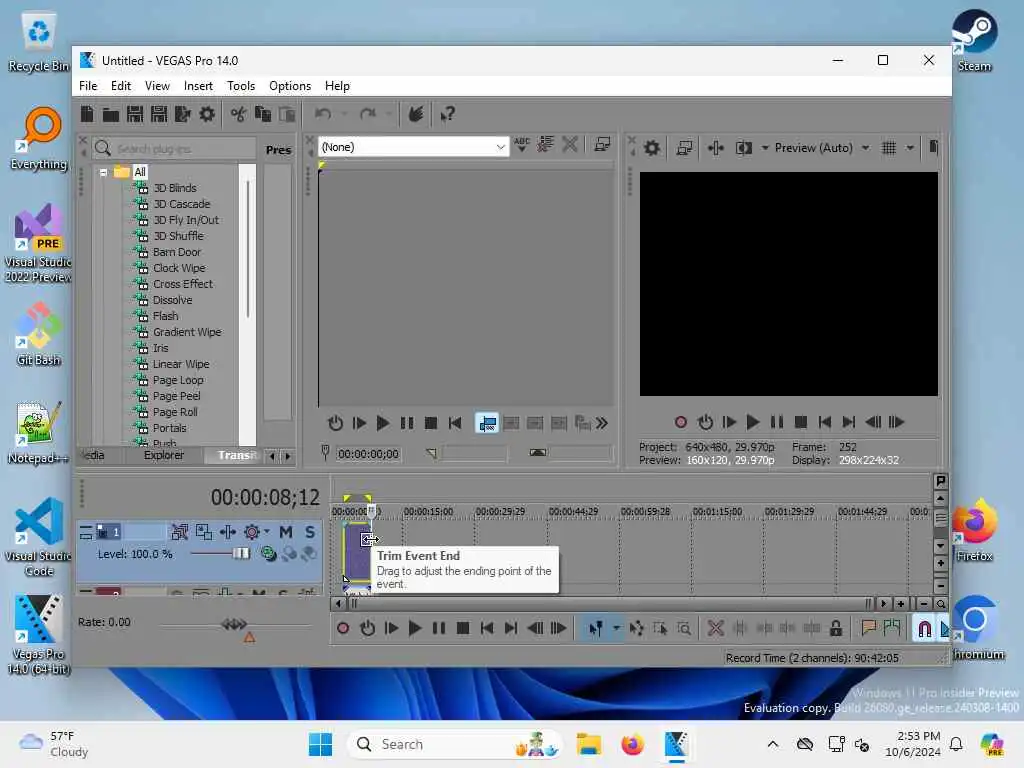Collapse the All transitions folder
Viewport: 1024px width, 768px height.
click(x=103, y=172)
